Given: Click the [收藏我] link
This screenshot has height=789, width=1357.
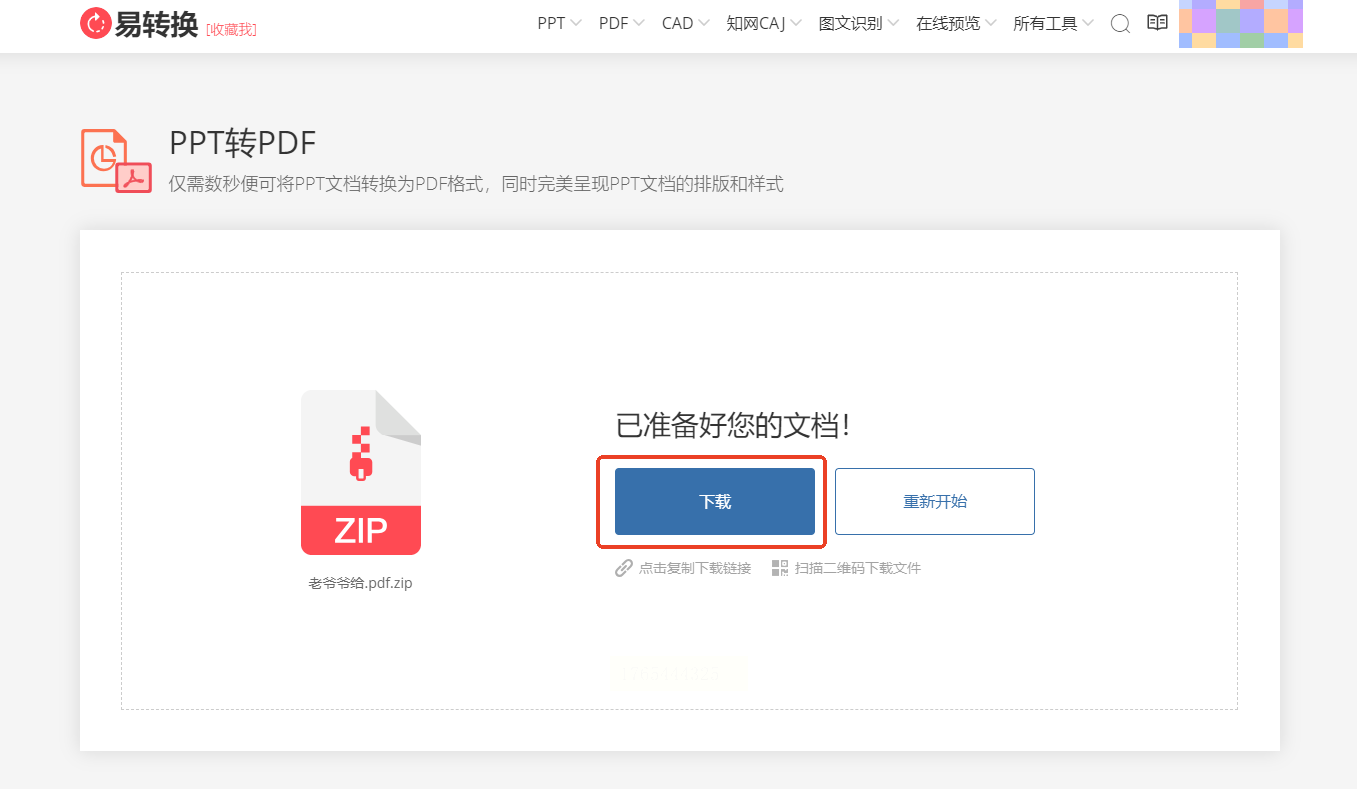Looking at the screenshot, I should click(x=231, y=30).
